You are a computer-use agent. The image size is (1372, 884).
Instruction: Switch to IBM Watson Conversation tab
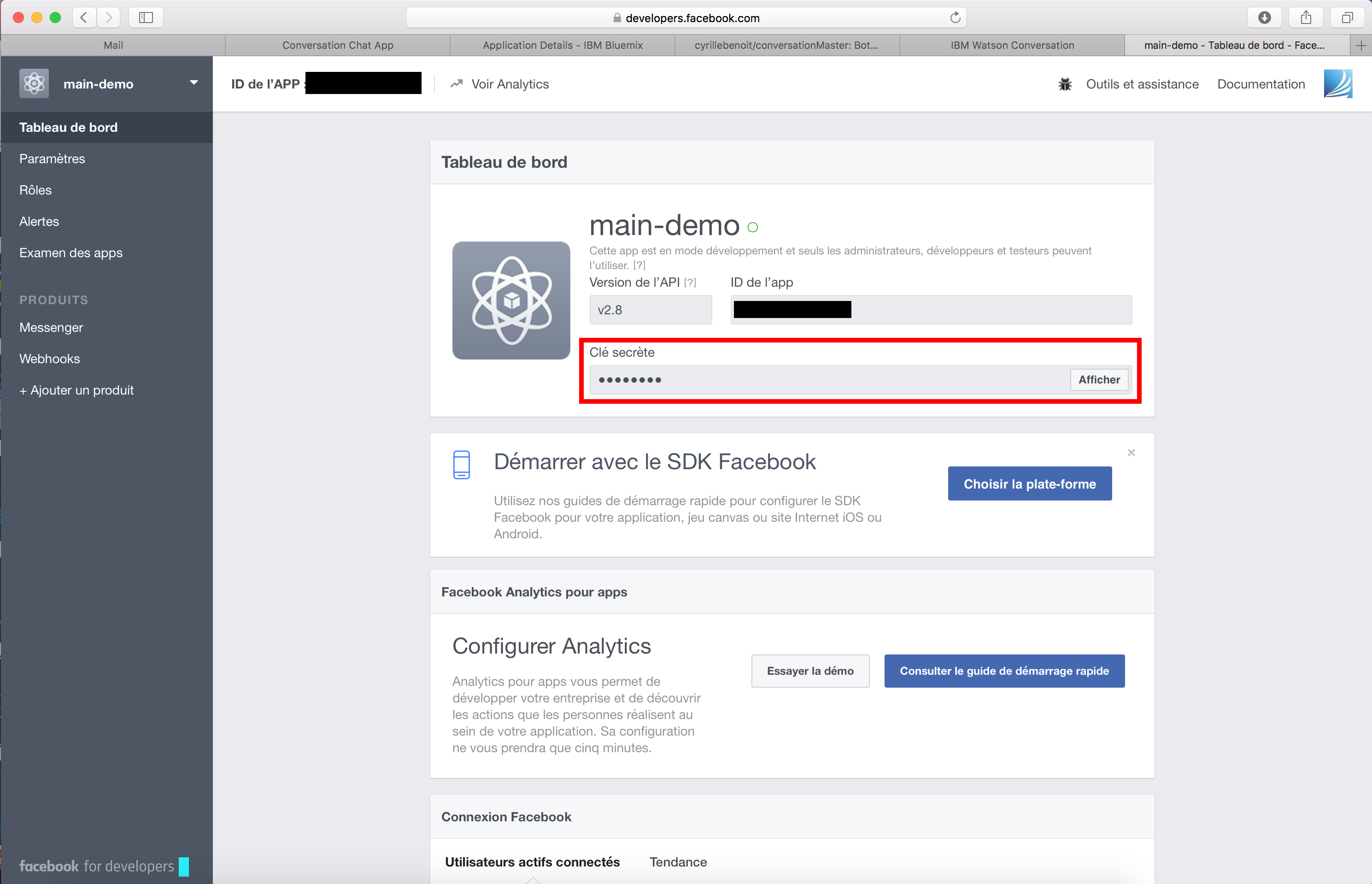[1012, 45]
